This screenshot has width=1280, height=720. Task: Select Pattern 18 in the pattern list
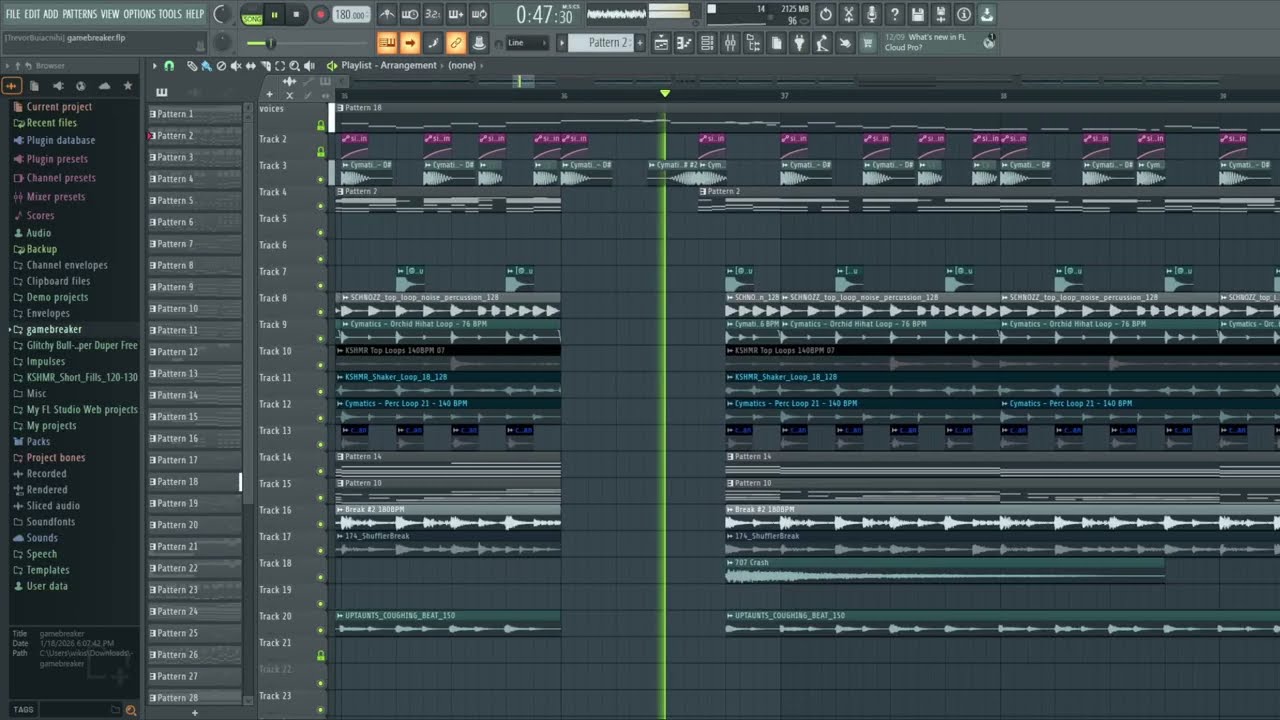(195, 482)
